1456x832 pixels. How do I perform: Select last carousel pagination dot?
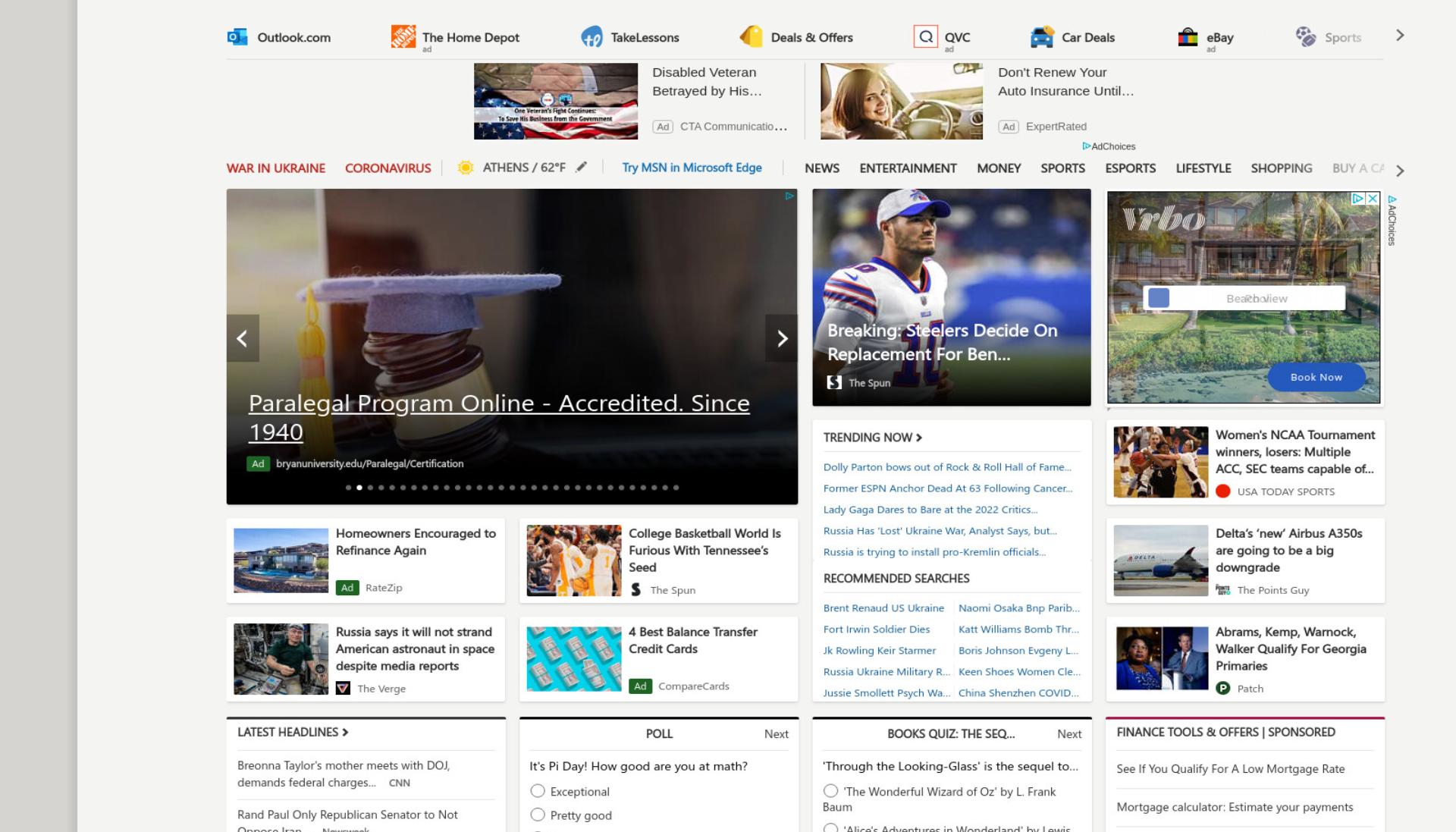point(676,488)
